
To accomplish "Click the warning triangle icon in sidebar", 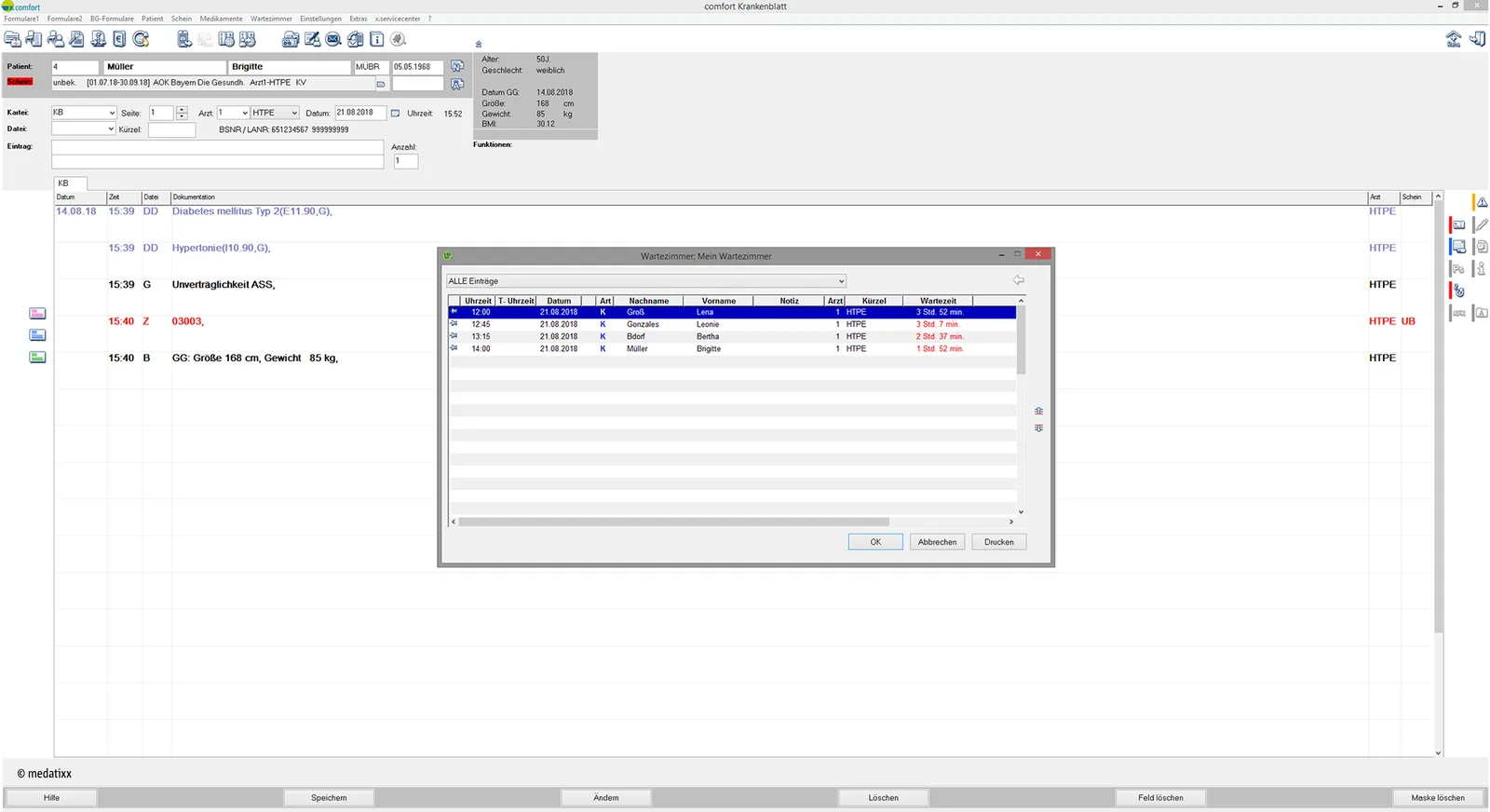I will pyautogui.click(x=1482, y=202).
